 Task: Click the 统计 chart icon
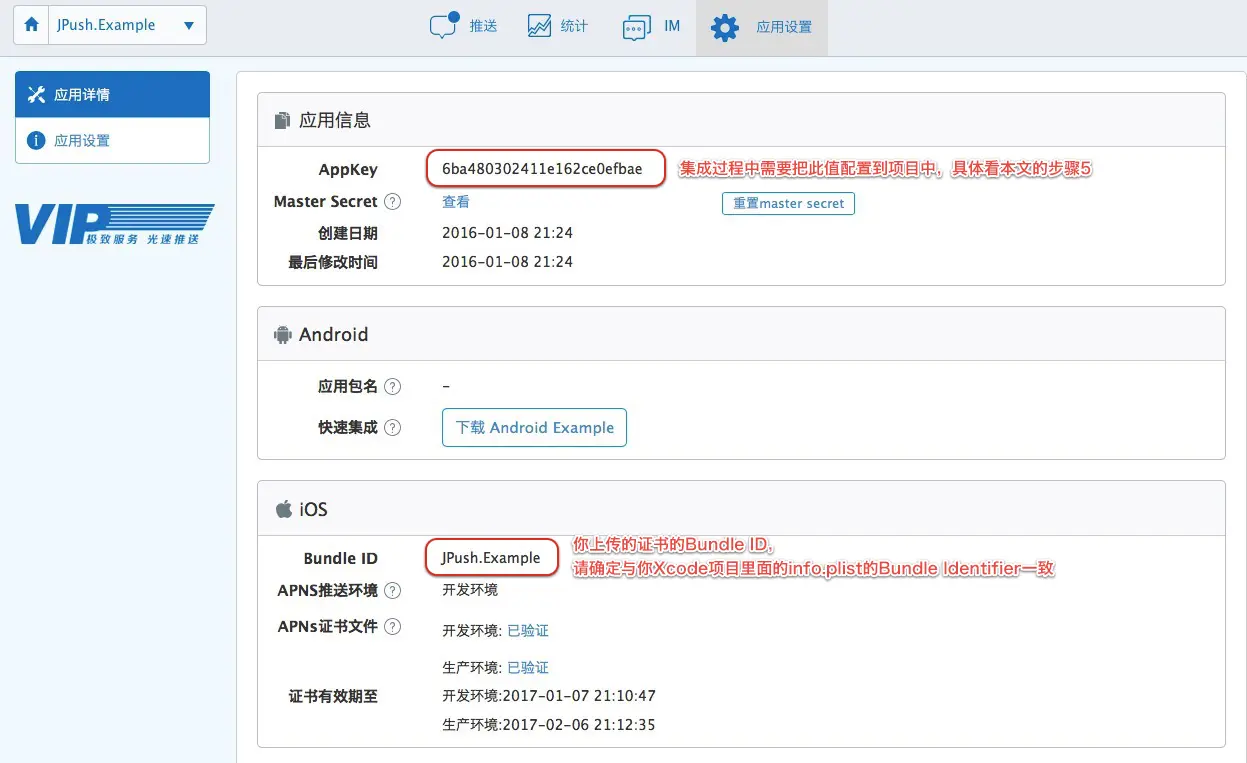tap(539, 26)
